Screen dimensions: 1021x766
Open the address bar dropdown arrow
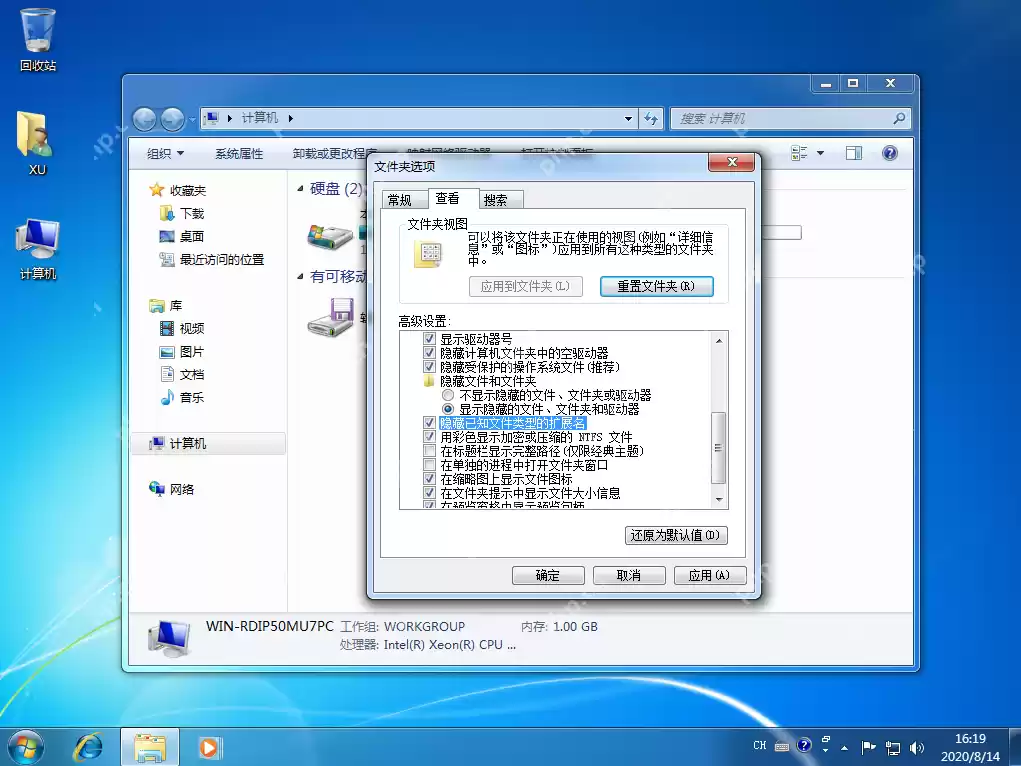627,118
